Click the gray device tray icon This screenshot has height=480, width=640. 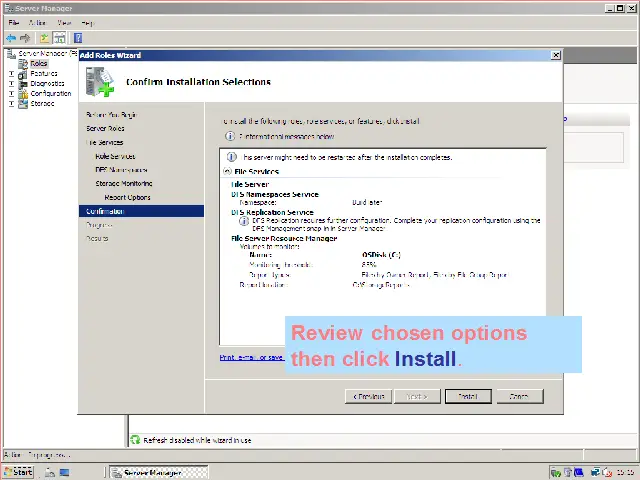pyautogui.click(x=568, y=473)
